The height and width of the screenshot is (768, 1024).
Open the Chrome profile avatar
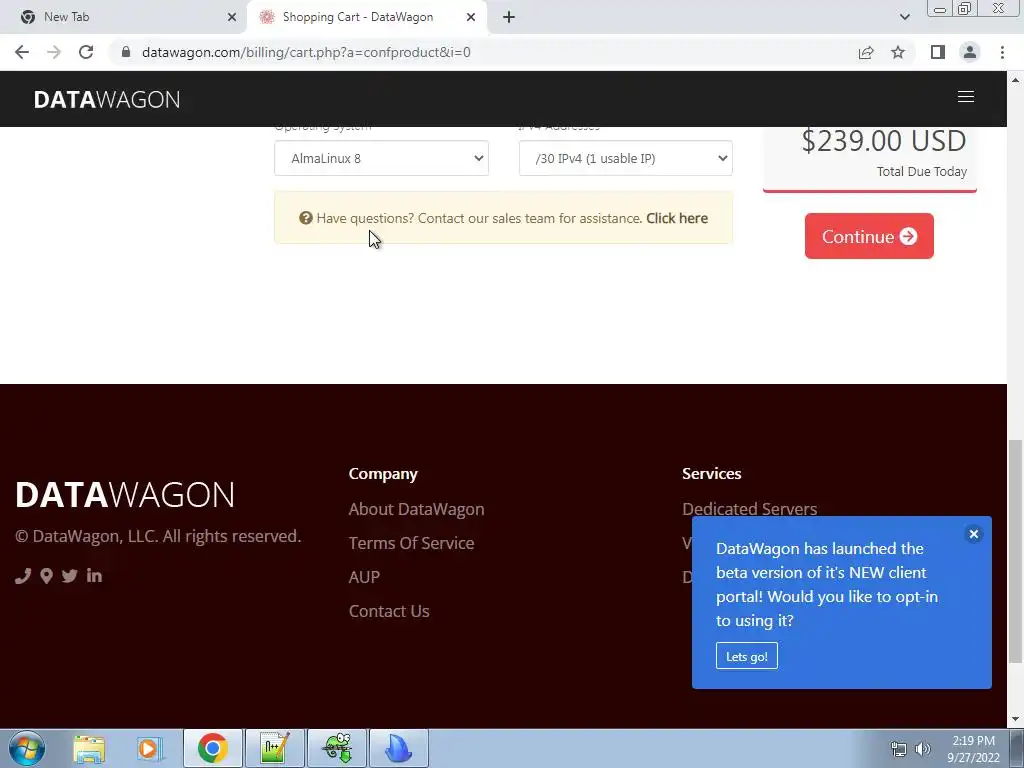pyautogui.click(x=970, y=52)
